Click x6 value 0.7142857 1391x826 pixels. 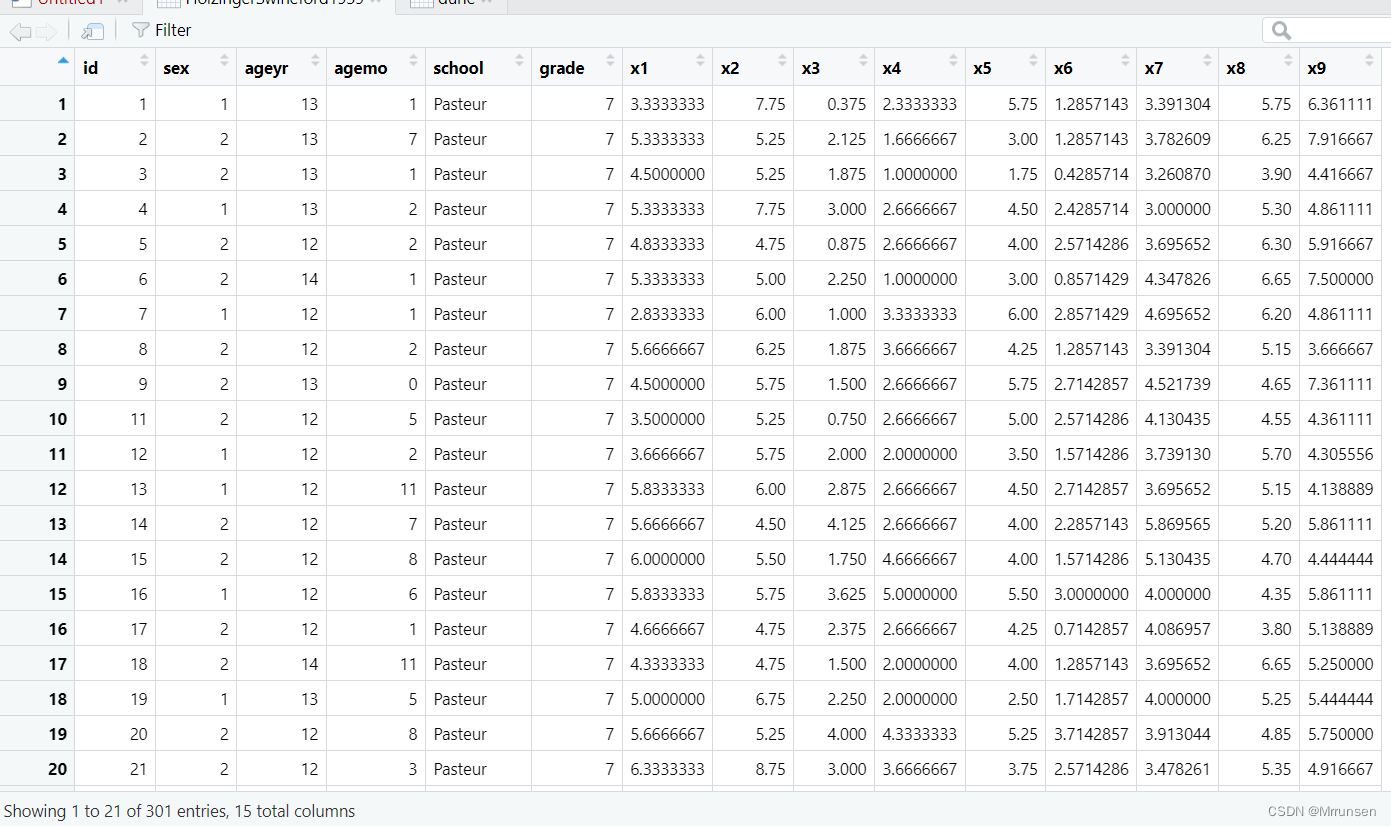(1091, 629)
